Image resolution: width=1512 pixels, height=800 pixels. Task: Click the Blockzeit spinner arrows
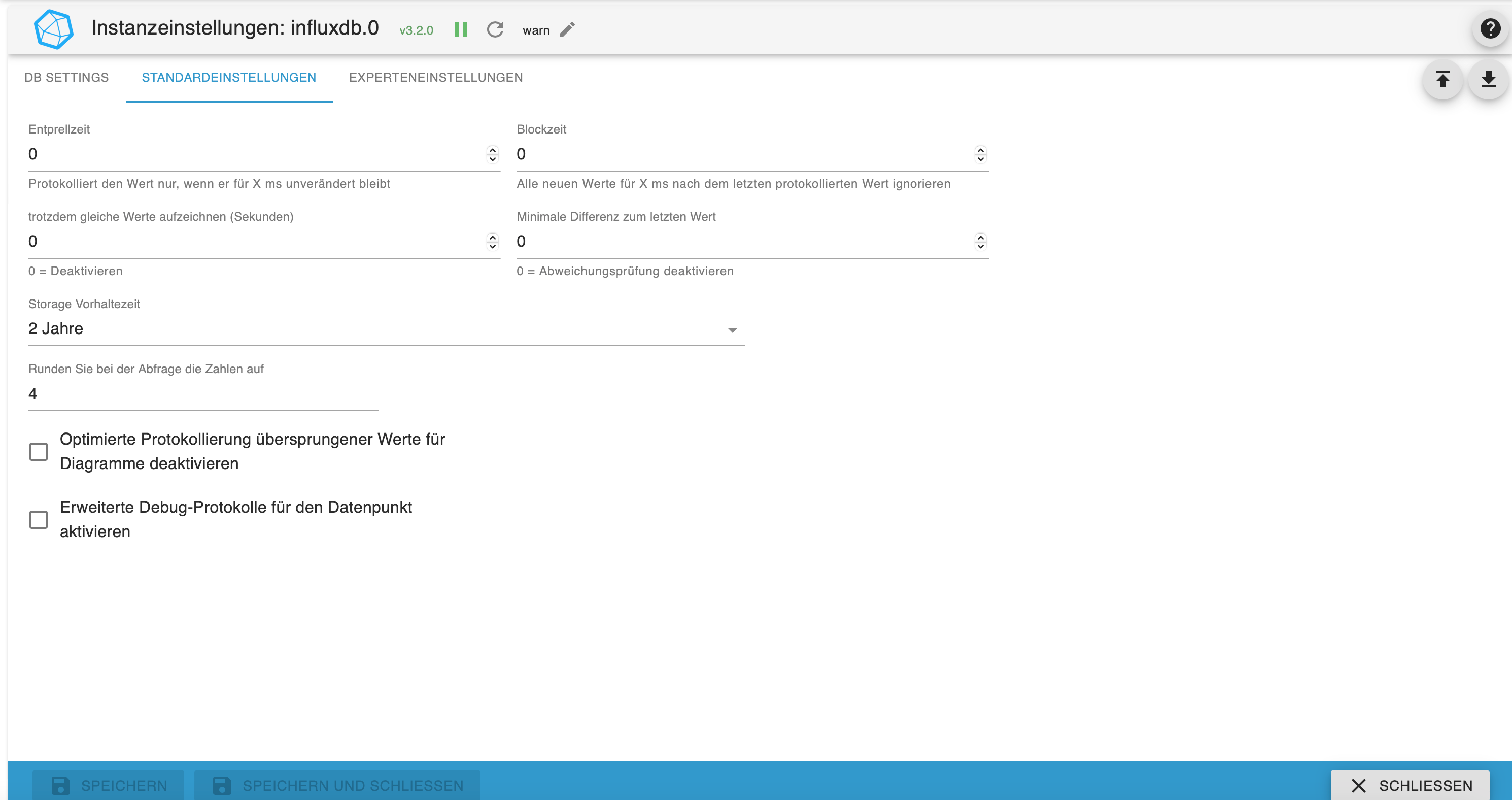pyautogui.click(x=980, y=154)
